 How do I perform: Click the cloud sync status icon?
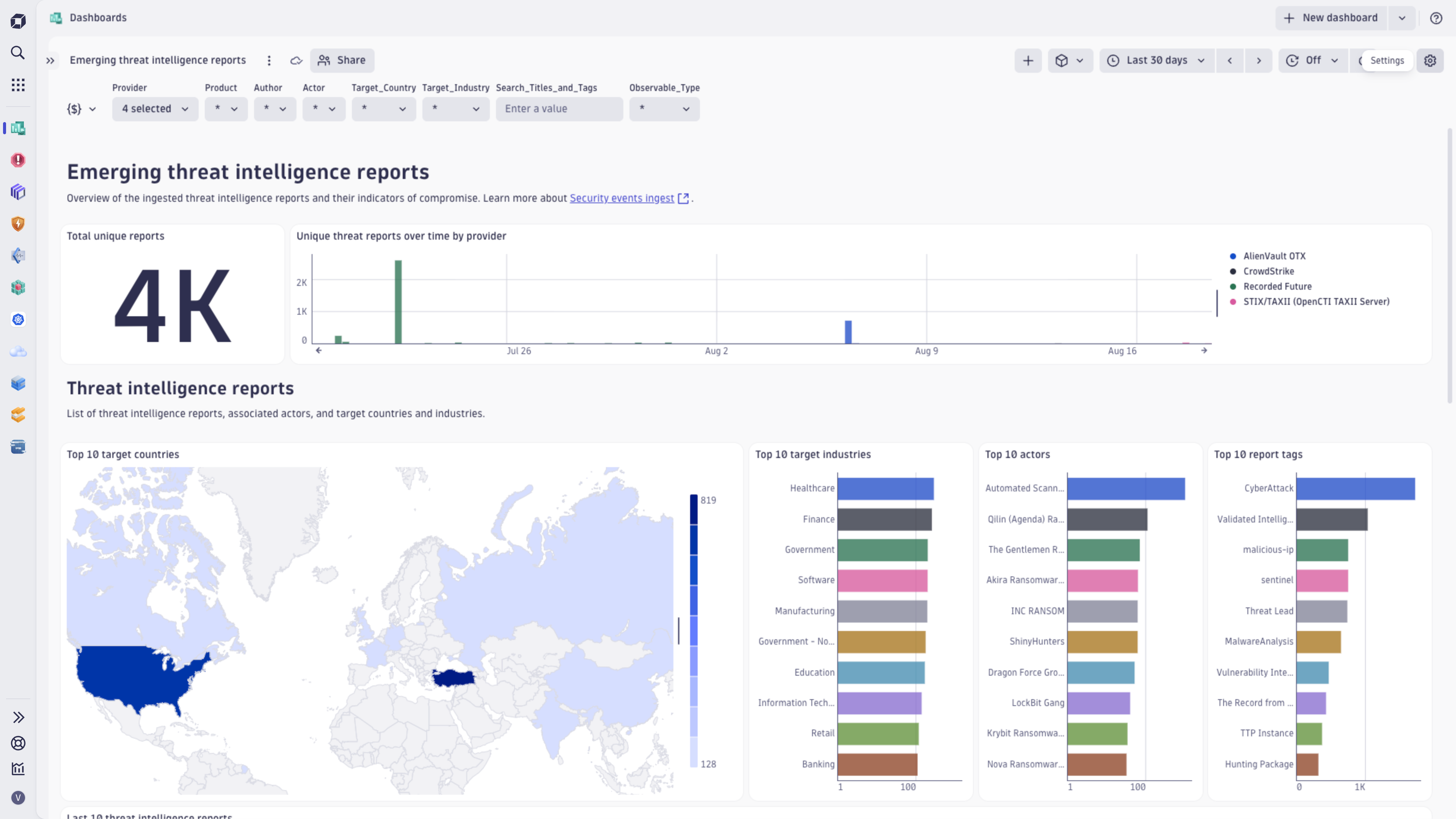pyautogui.click(x=296, y=61)
